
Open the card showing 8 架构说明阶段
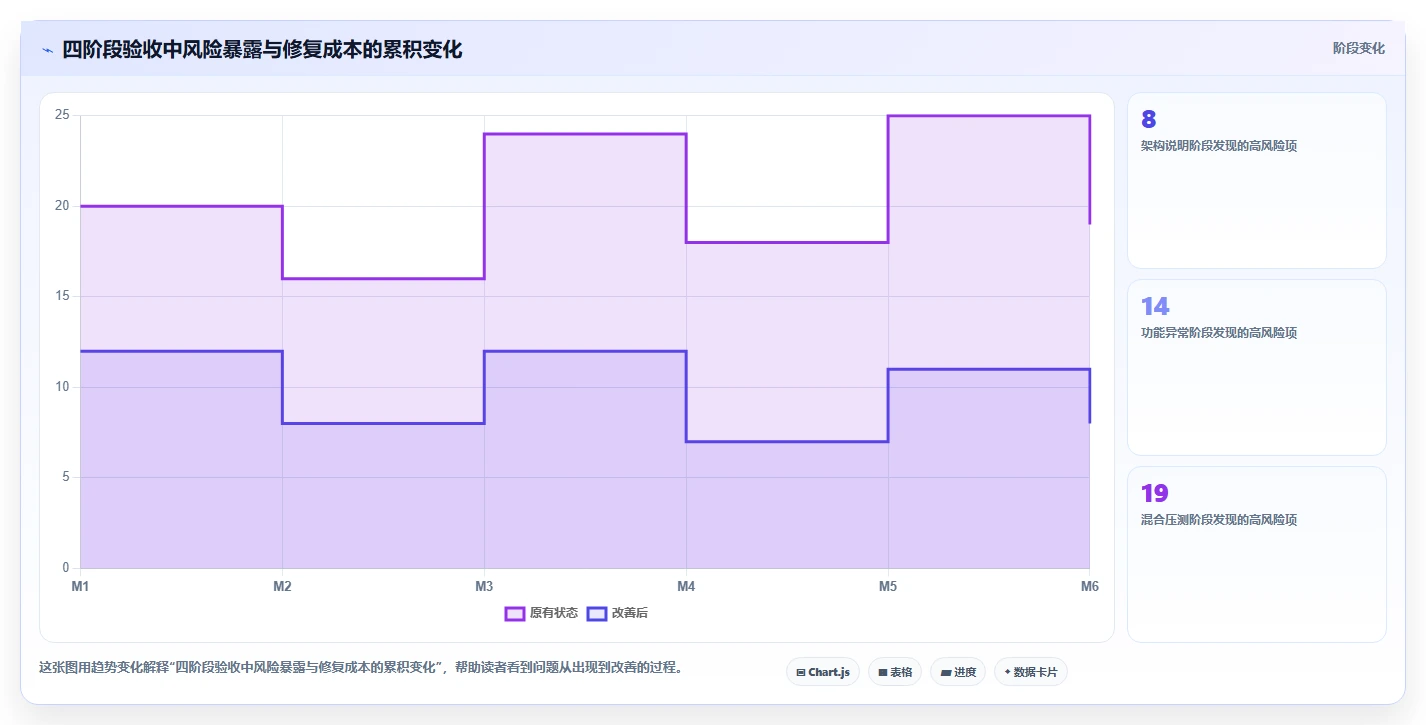point(1257,181)
